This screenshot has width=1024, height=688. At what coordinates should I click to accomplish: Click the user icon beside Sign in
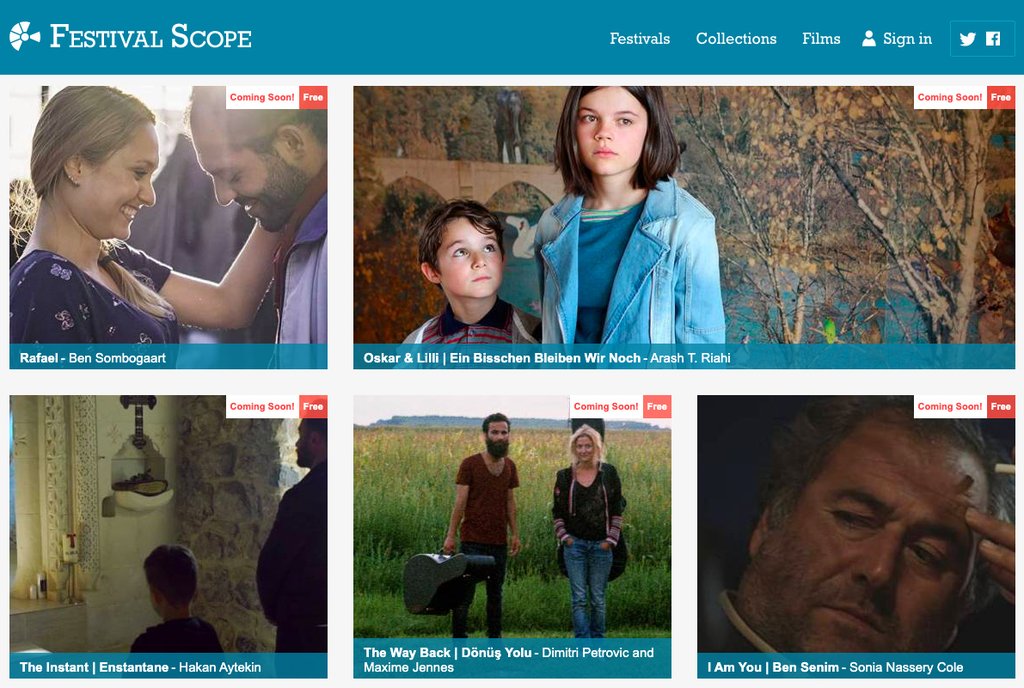pos(869,39)
